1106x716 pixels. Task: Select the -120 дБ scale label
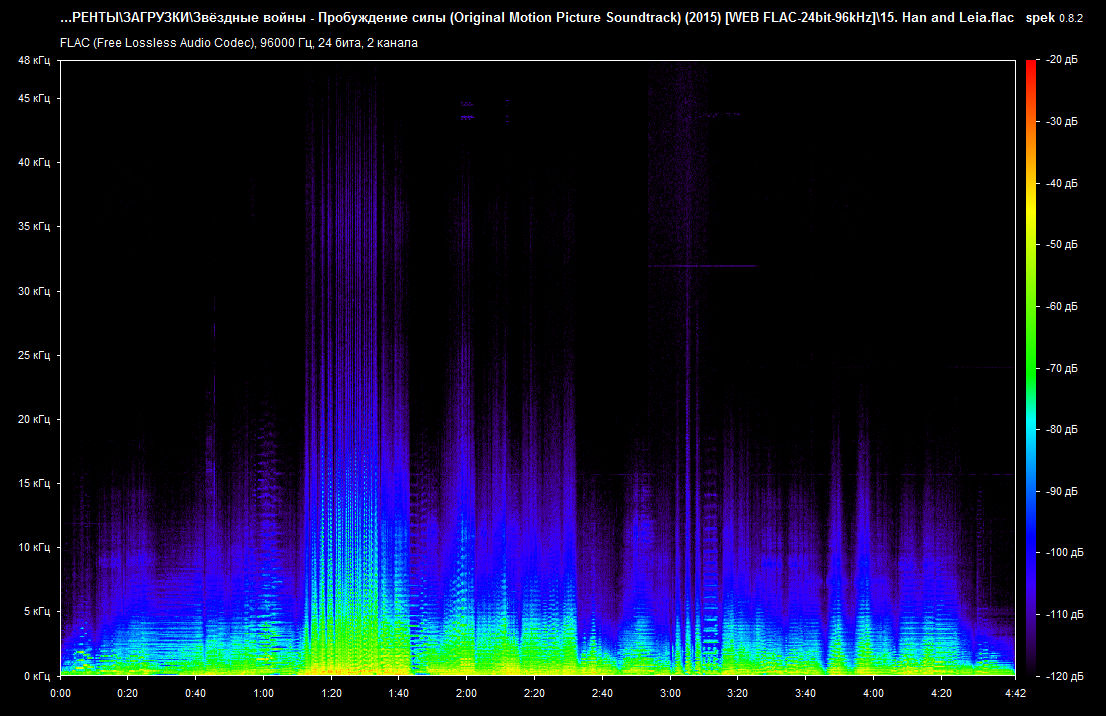click(x=1064, y=675)
